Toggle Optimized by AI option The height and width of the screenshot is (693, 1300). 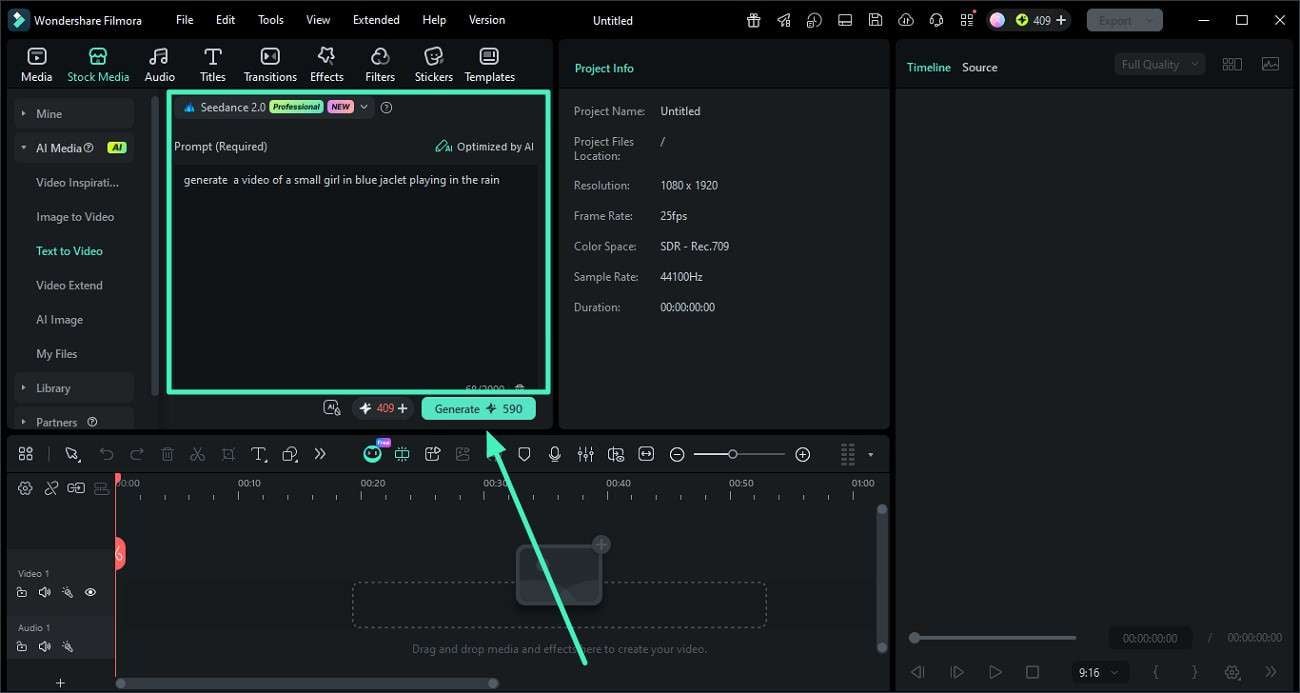click(484, 146)
